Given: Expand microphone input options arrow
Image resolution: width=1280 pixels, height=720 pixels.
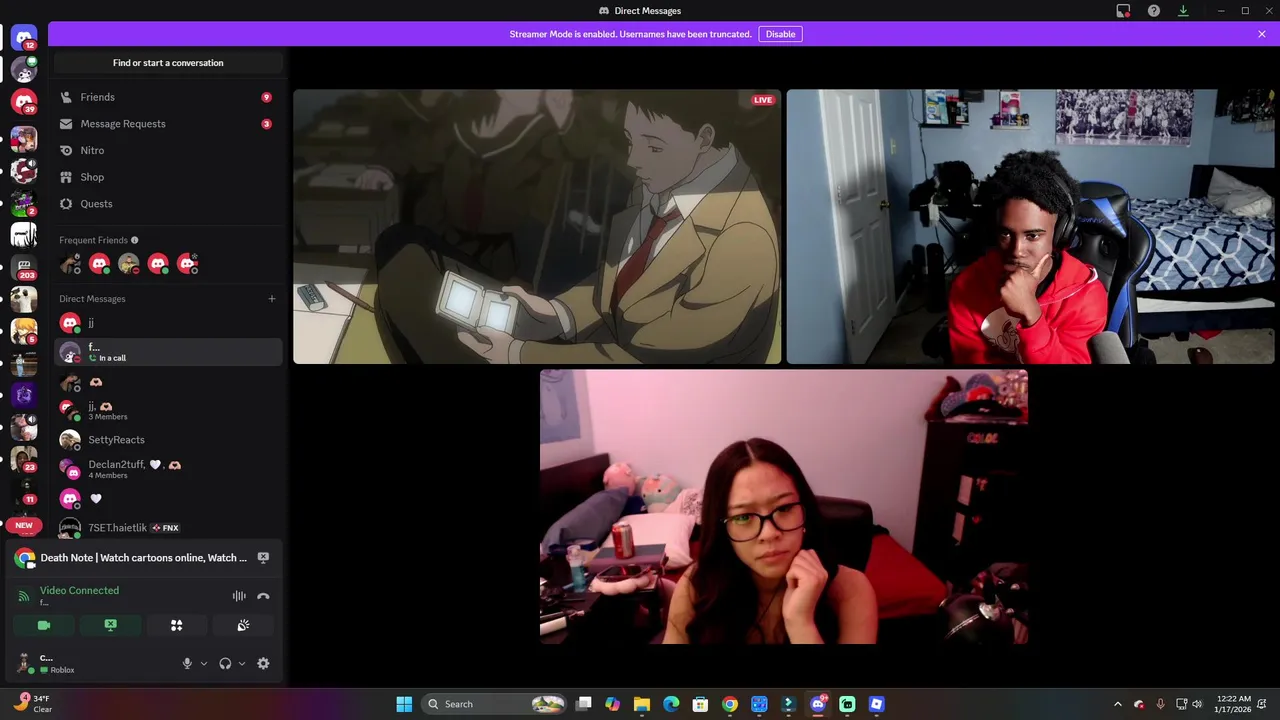Looking at the screenshot, I should 204,664.
